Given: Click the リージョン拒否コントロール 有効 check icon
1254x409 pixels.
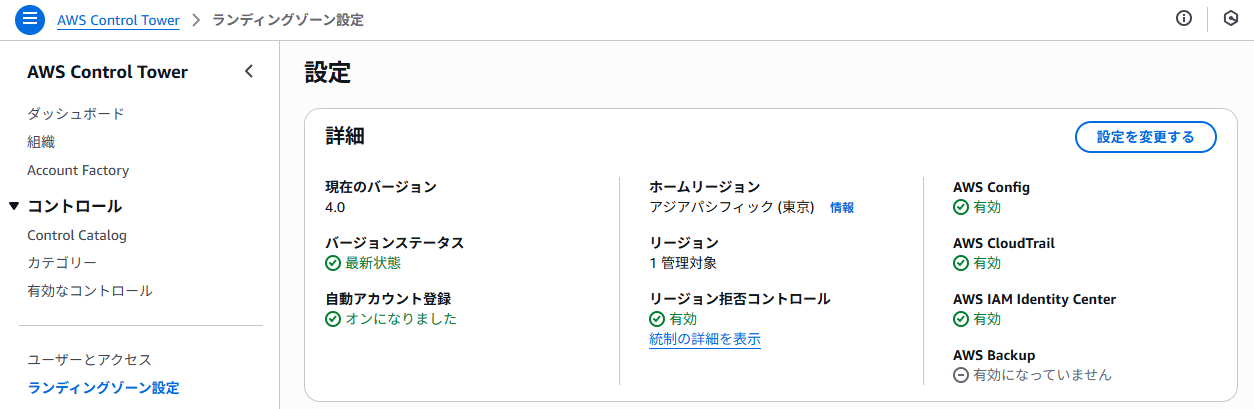Looking at the screenshot, I should (x=657, y=319).
